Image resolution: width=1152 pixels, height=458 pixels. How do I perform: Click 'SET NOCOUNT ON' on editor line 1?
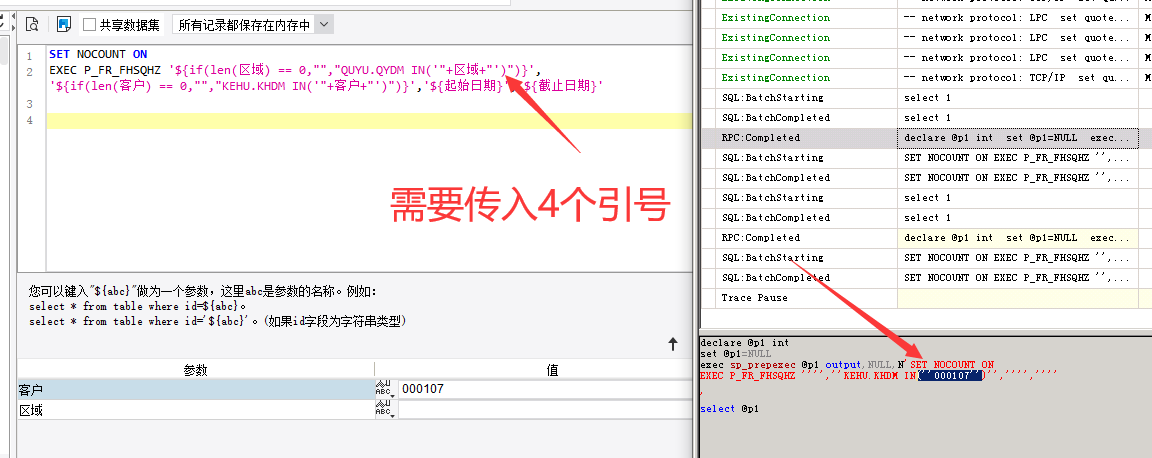point(98,54)
